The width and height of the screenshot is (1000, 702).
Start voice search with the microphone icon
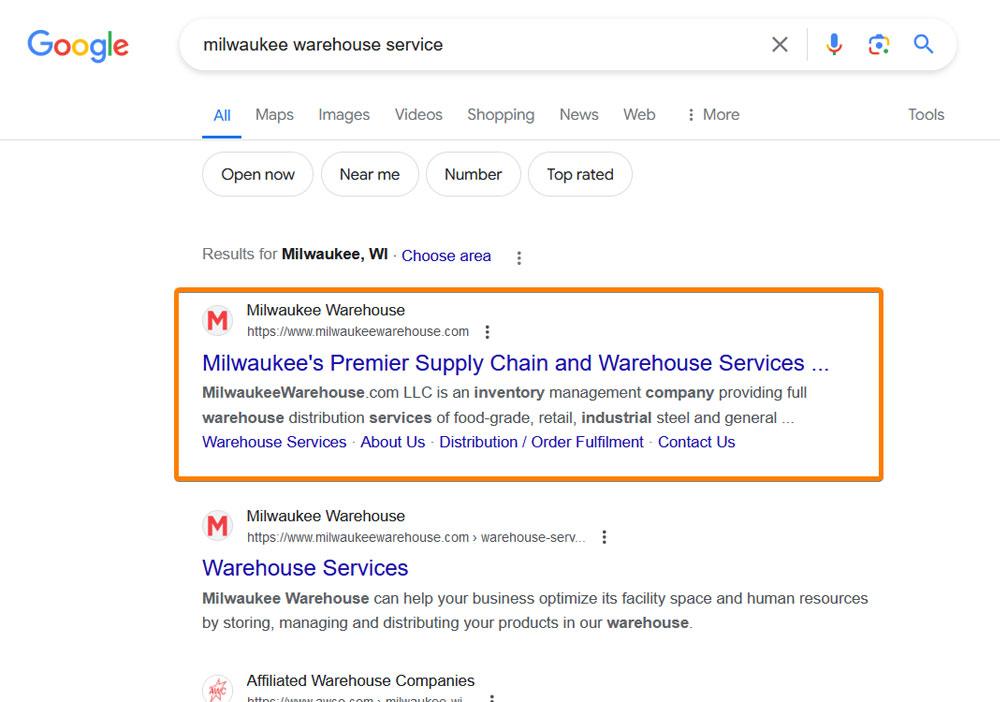click(x=834, y=45)
